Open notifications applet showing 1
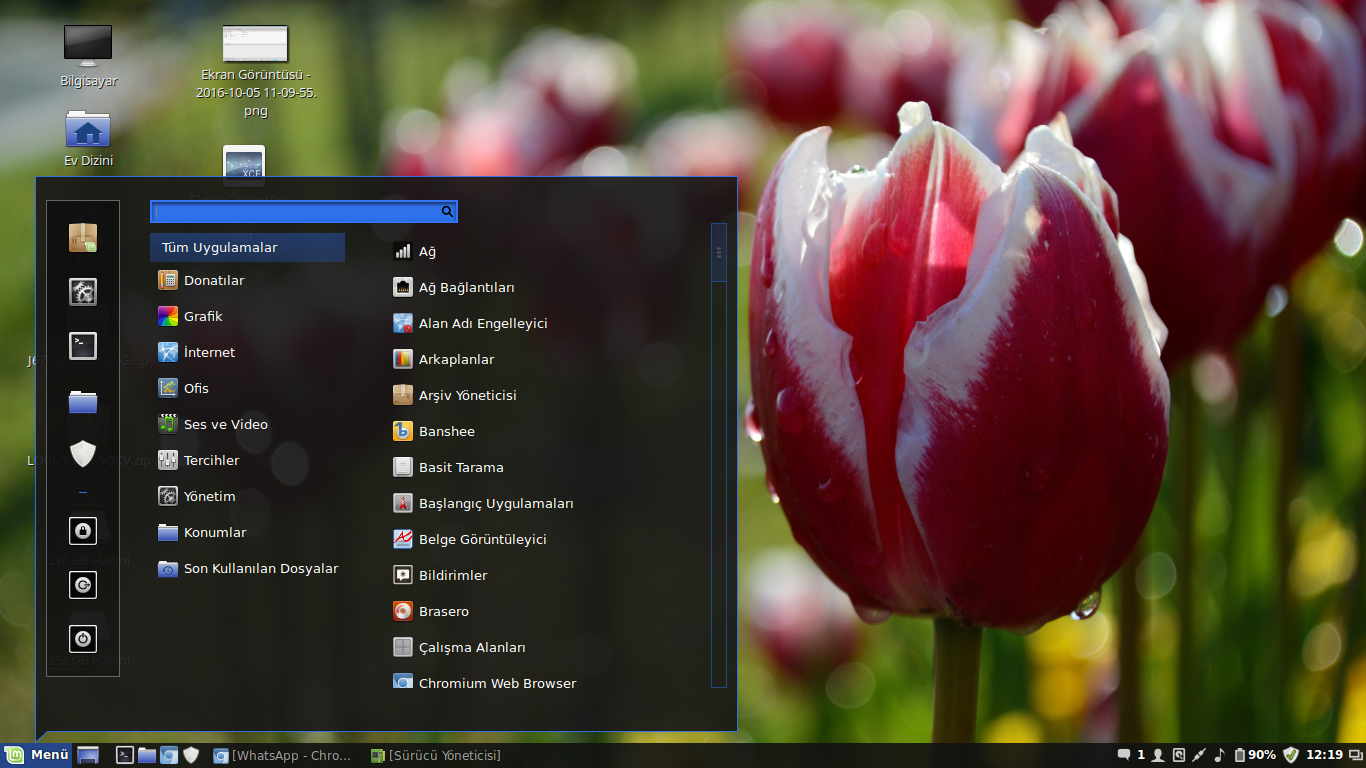 [1131, 755]
